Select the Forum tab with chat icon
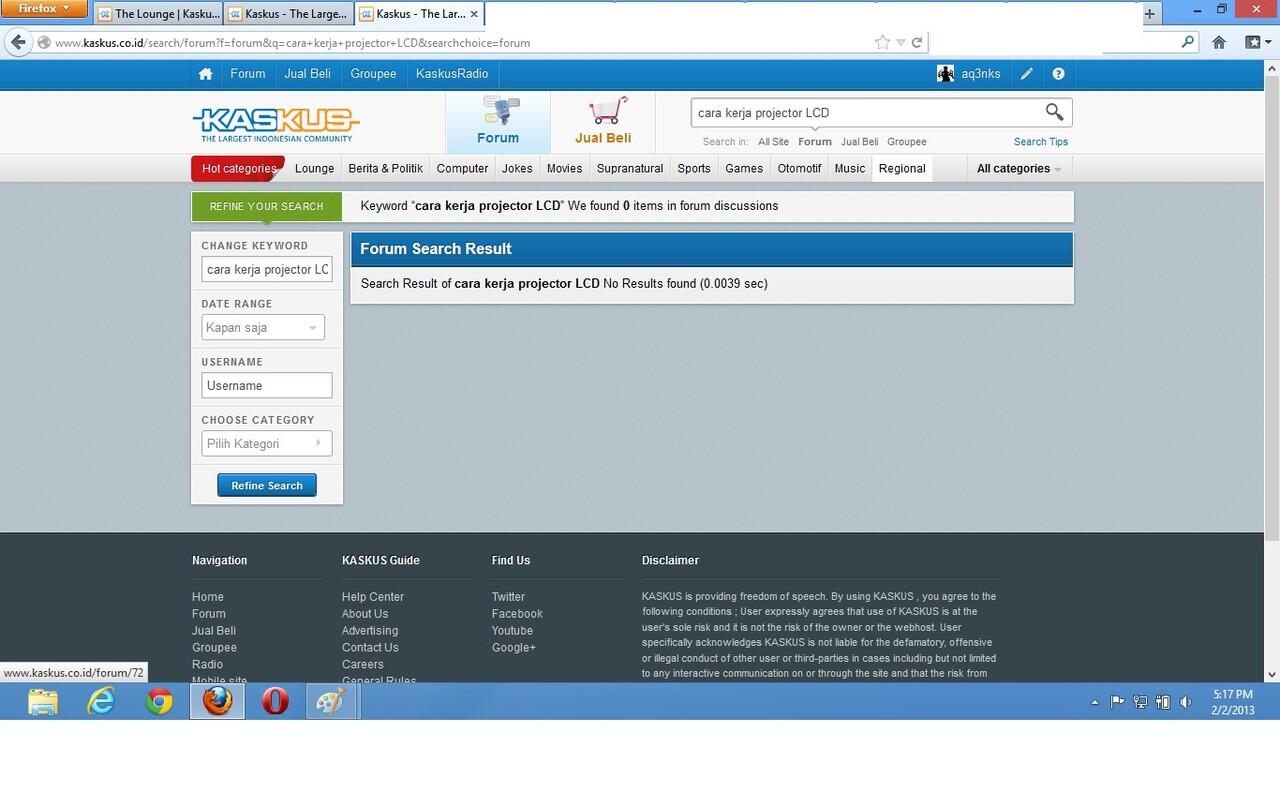Screen dimensions: 1280x808 coord(498,122)
